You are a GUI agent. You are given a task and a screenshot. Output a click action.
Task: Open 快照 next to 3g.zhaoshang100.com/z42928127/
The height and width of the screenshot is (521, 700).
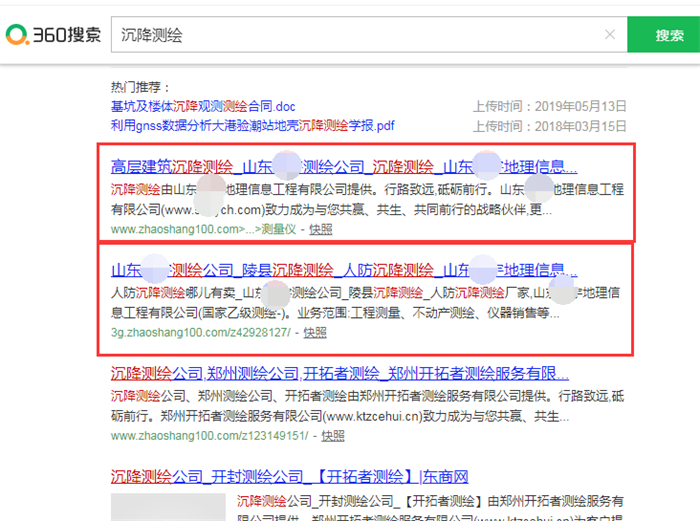tap(315, 333)
